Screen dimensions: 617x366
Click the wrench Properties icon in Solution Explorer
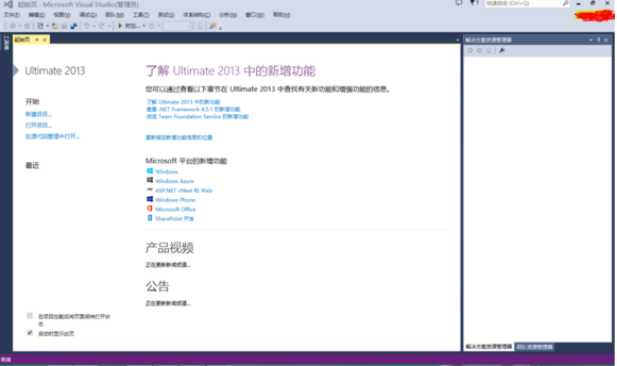pyautogui.click(x=502, y=50)
